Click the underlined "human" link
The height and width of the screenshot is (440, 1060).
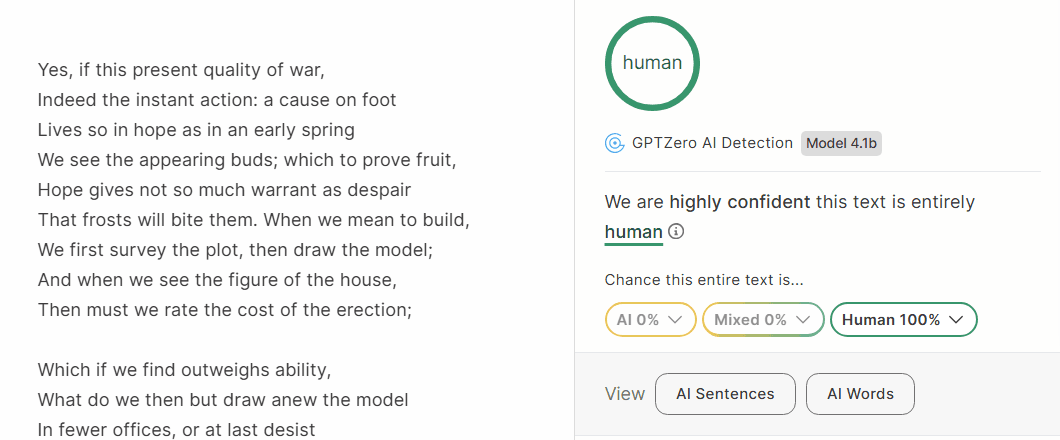coord(633,232)
